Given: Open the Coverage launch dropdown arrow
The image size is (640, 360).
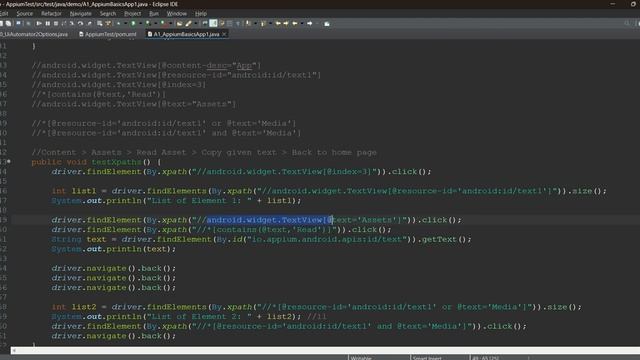Looking at the screenshot, I should (x=156, y=23).
